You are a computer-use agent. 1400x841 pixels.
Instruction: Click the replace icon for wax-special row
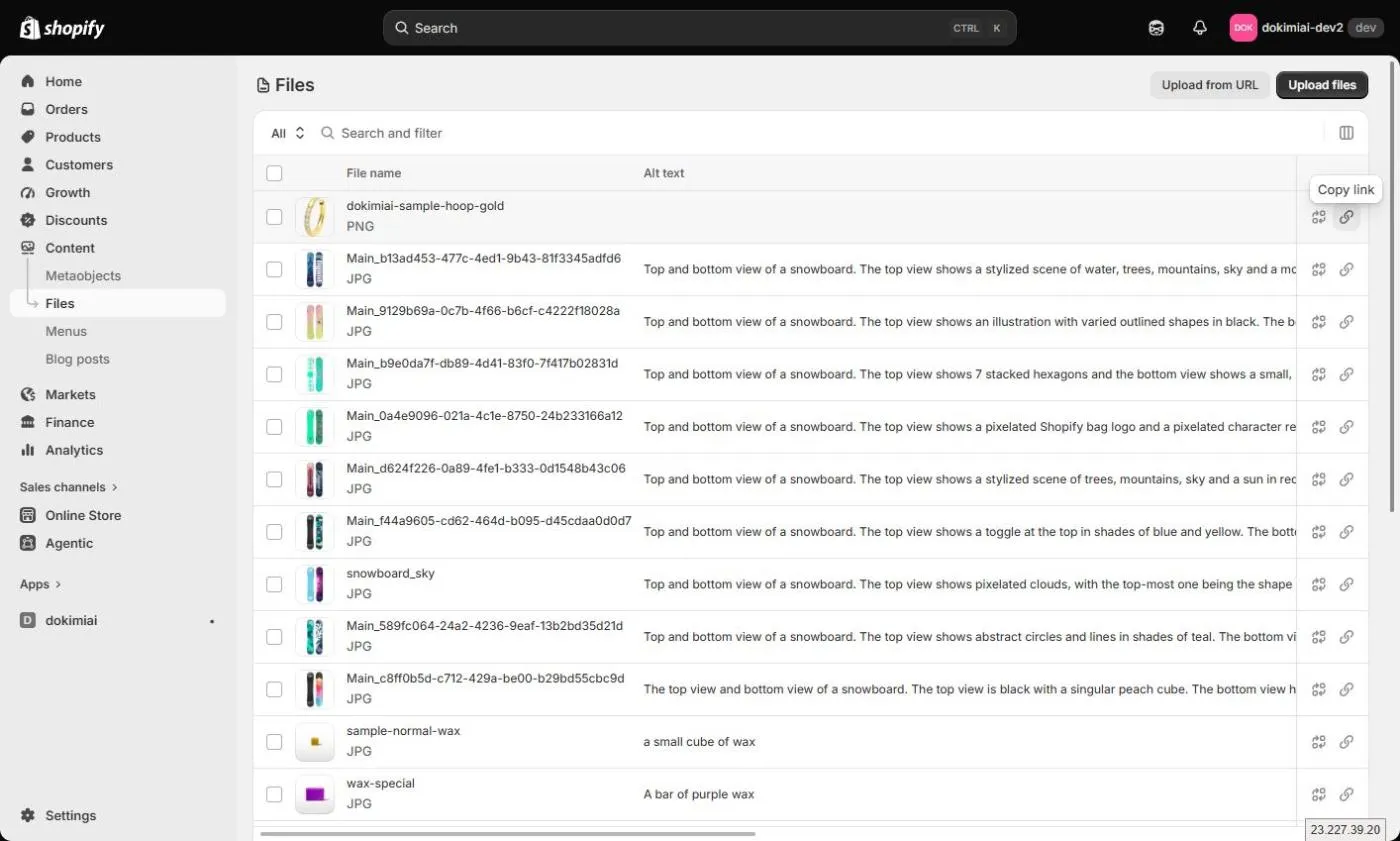[1319, 794]
